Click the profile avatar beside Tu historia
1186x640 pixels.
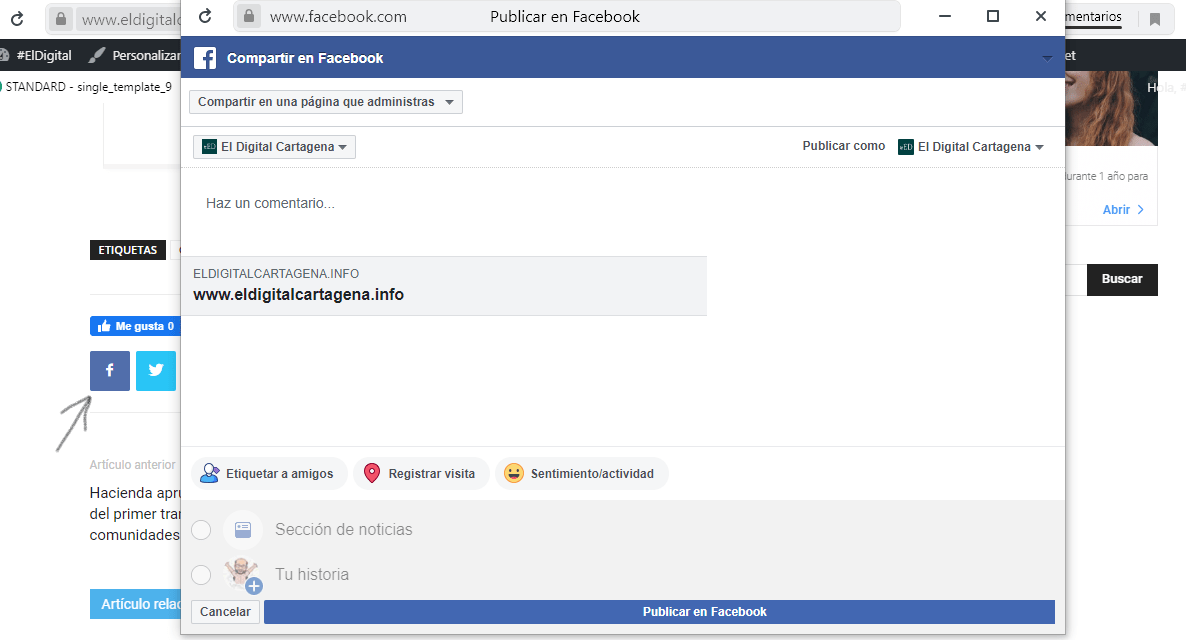click(243, 574)
